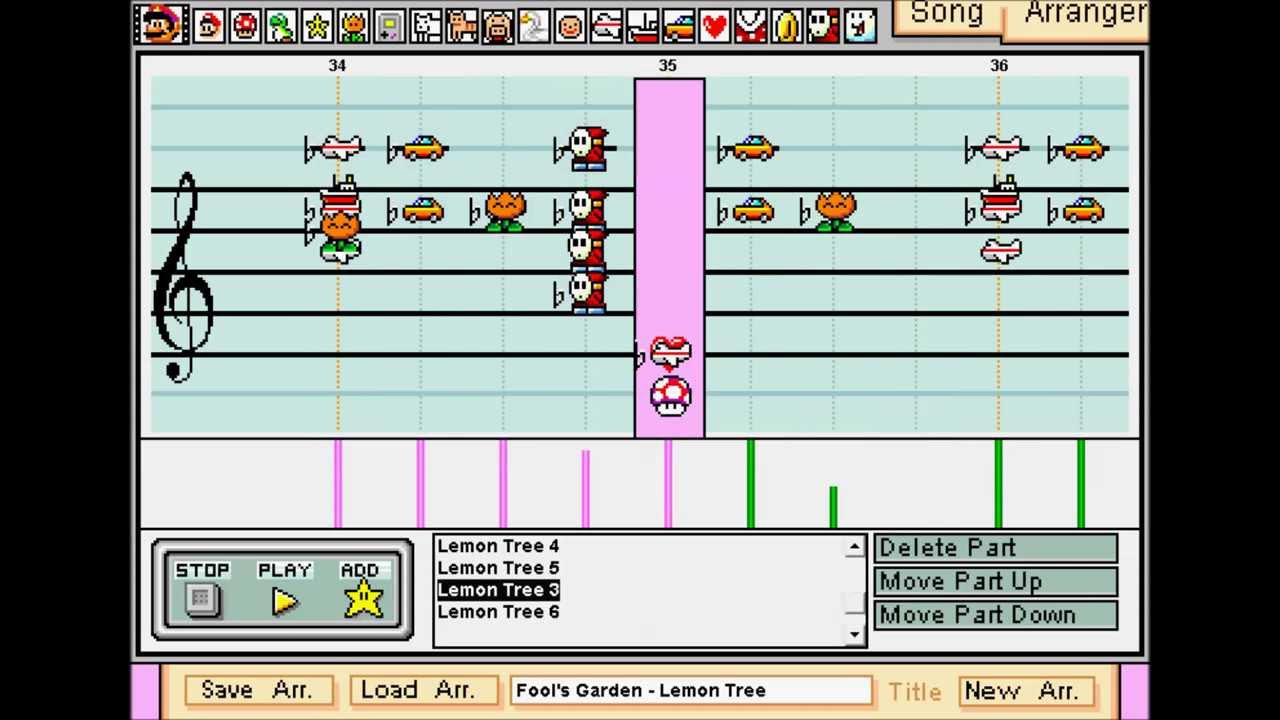Click the treble clef symbol
The image size is (1280, 720).
184,278
